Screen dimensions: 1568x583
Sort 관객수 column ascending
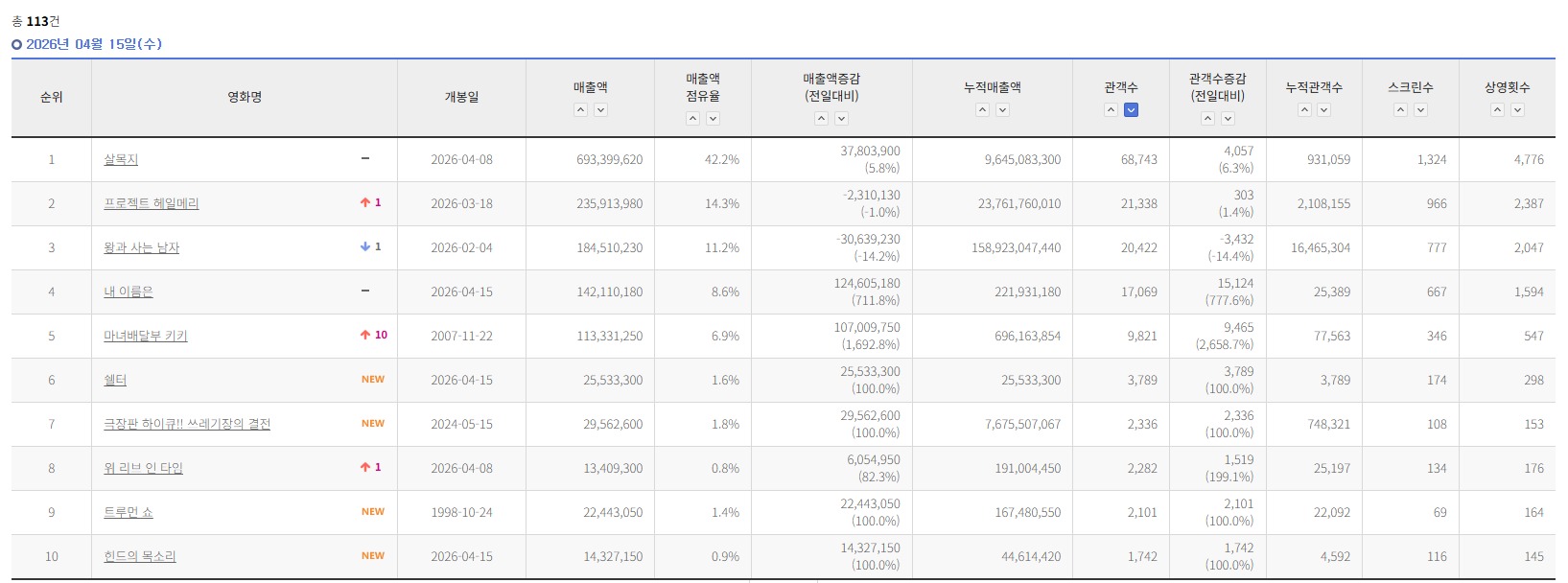pyautogui.click(x=1111, y=110)
